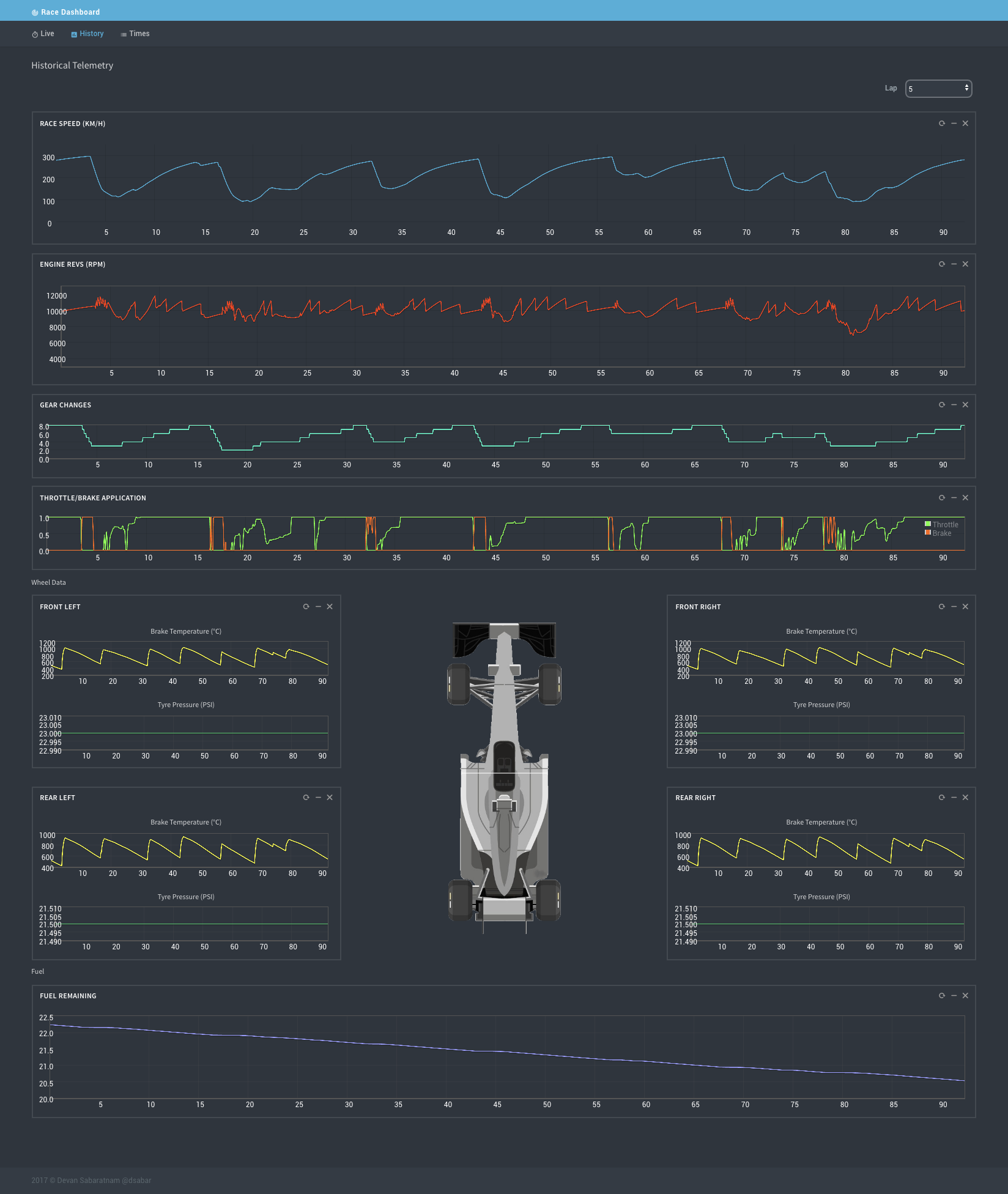
Task: Refresh the Throttle/Brake Application panel
Action: coord(942,498)
